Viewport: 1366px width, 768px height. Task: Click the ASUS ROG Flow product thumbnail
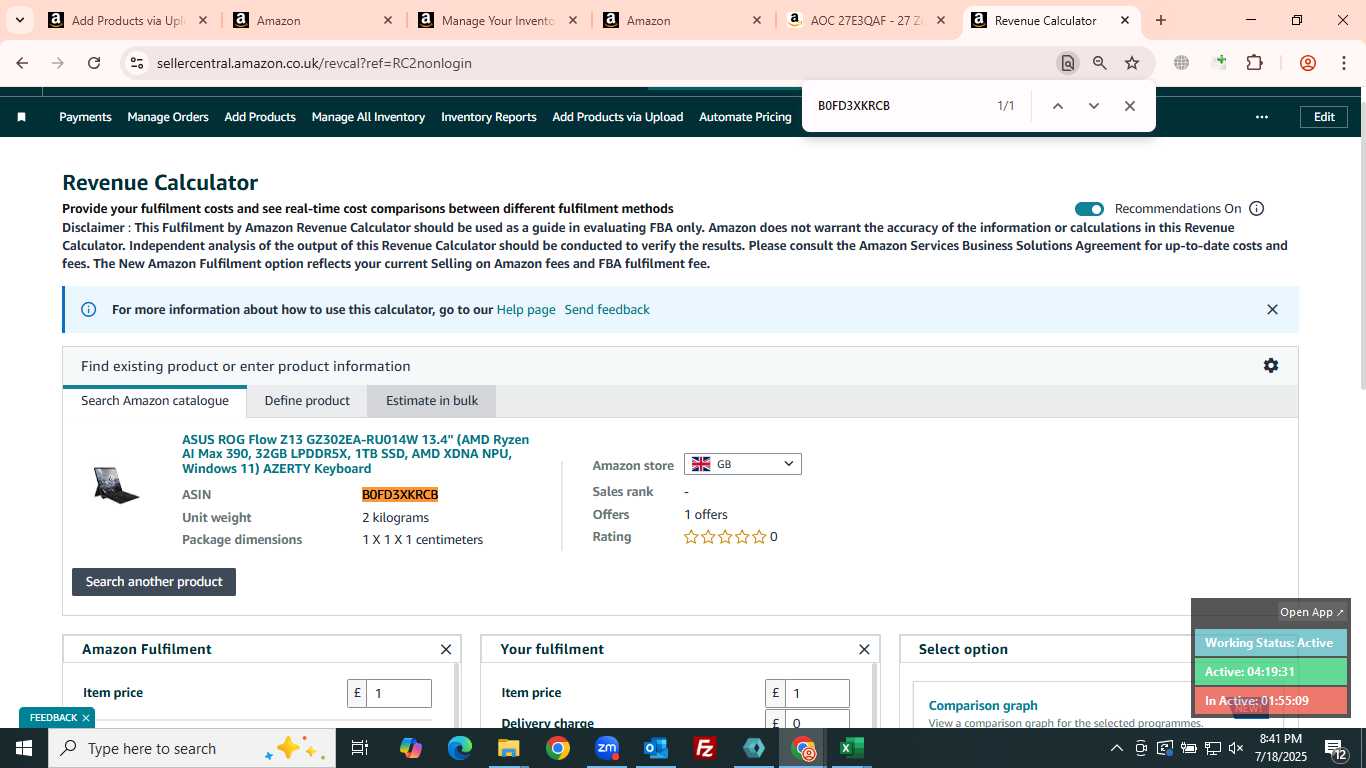116,486
